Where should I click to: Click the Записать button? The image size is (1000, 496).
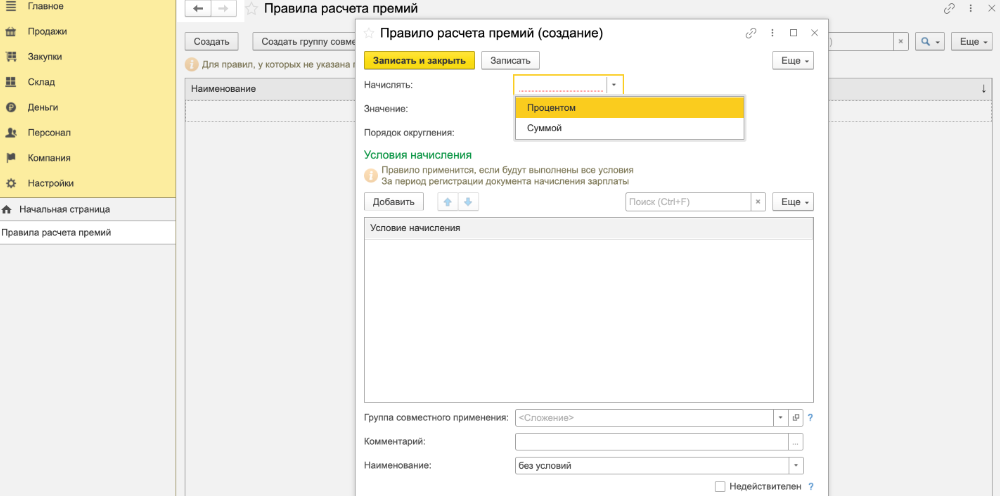[510, 60]
